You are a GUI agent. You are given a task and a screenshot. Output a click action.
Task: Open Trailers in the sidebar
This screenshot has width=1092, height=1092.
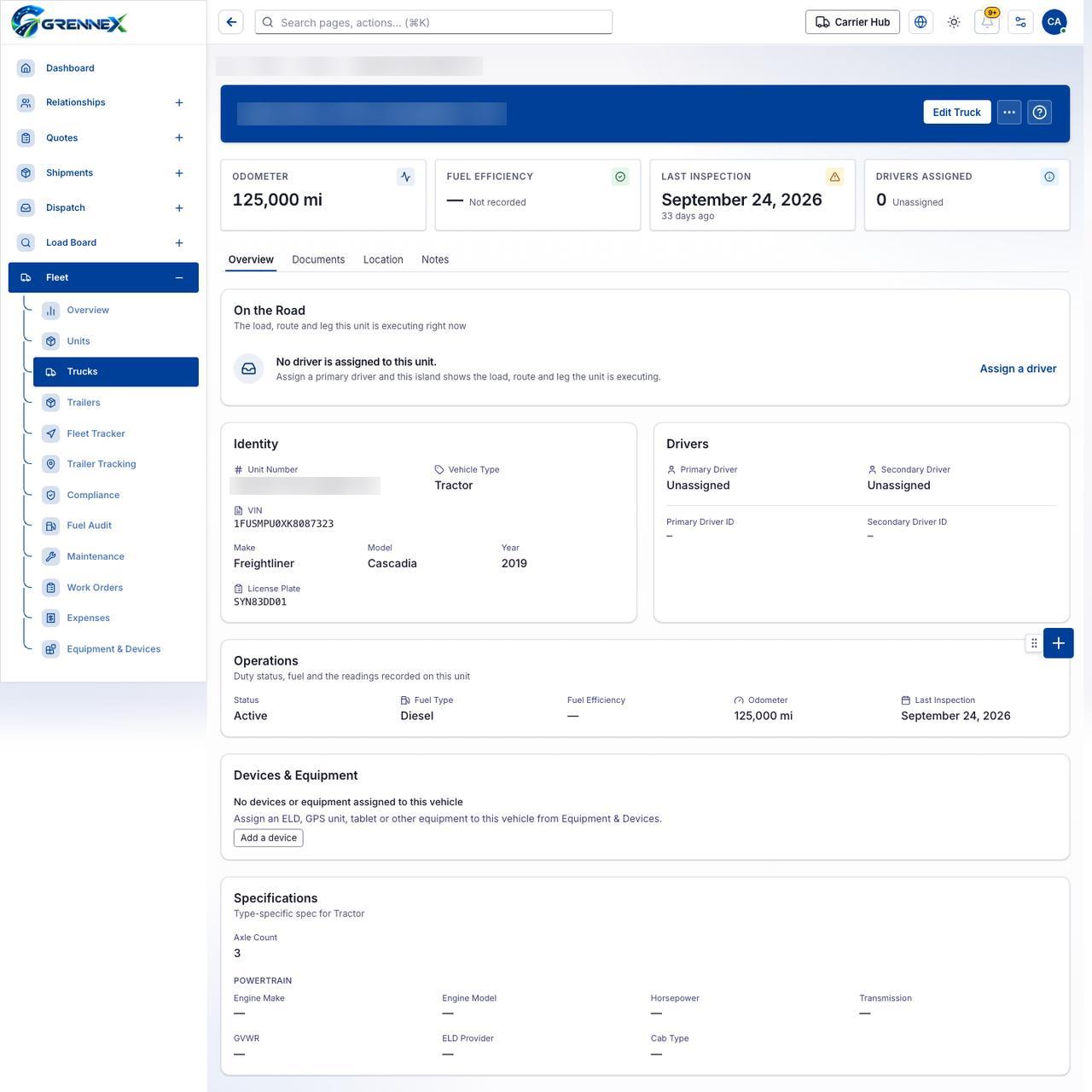[116, 403]
